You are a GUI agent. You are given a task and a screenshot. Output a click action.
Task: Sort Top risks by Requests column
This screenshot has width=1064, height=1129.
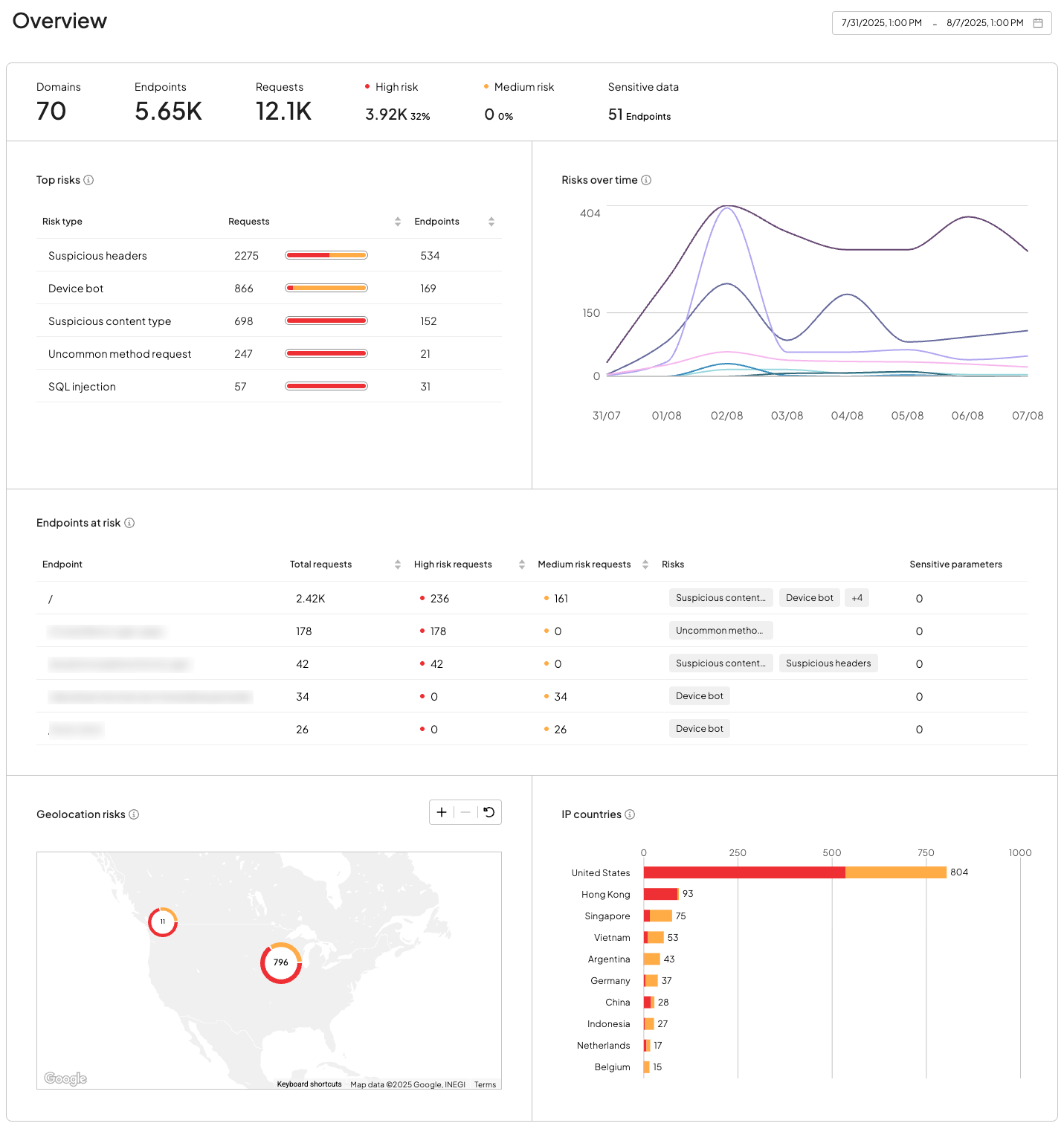(398, 222)
